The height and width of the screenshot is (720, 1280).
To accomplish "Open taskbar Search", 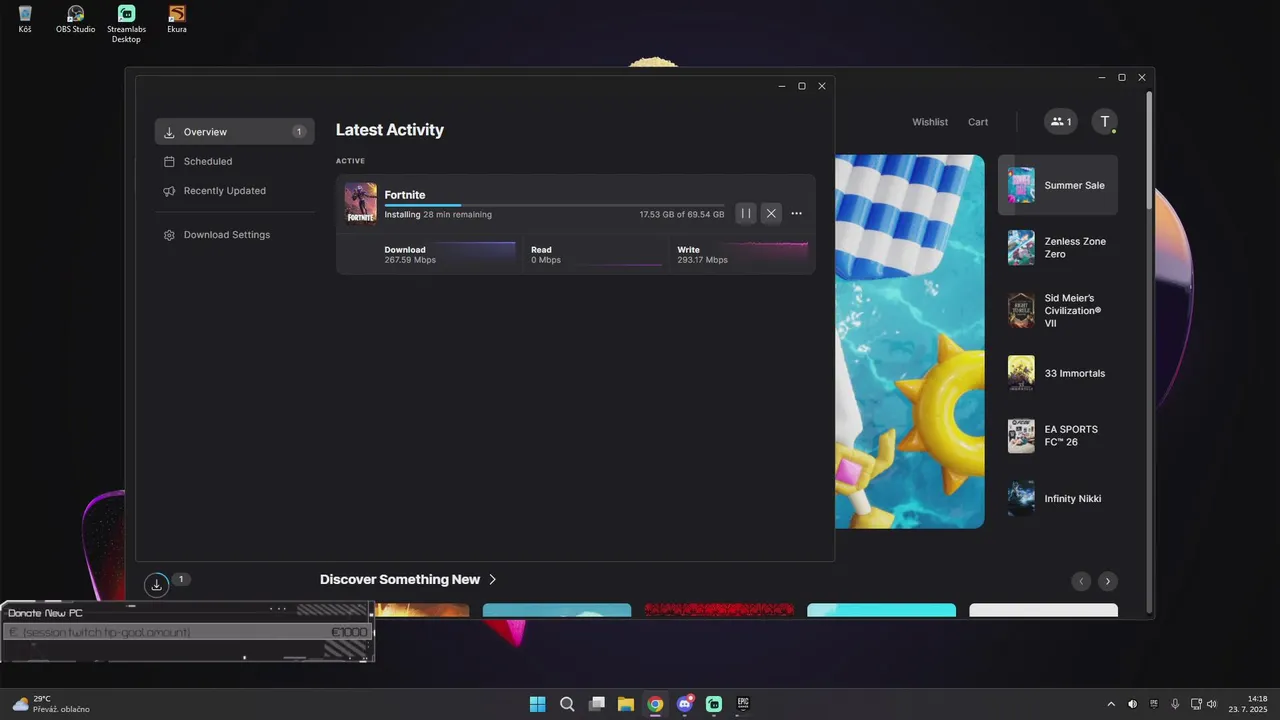I will [567, 704].
